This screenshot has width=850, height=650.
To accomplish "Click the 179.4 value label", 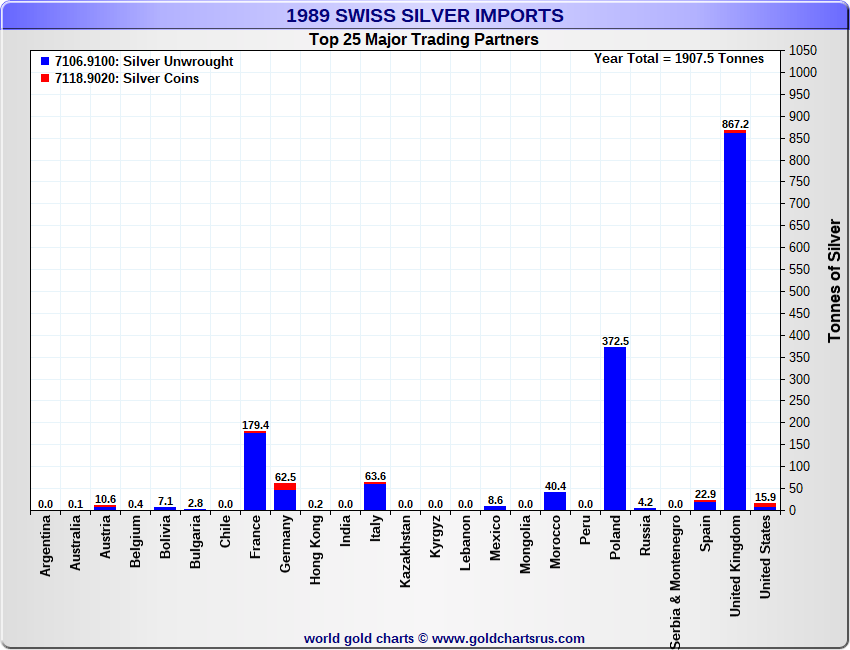I will coord(255,425).
